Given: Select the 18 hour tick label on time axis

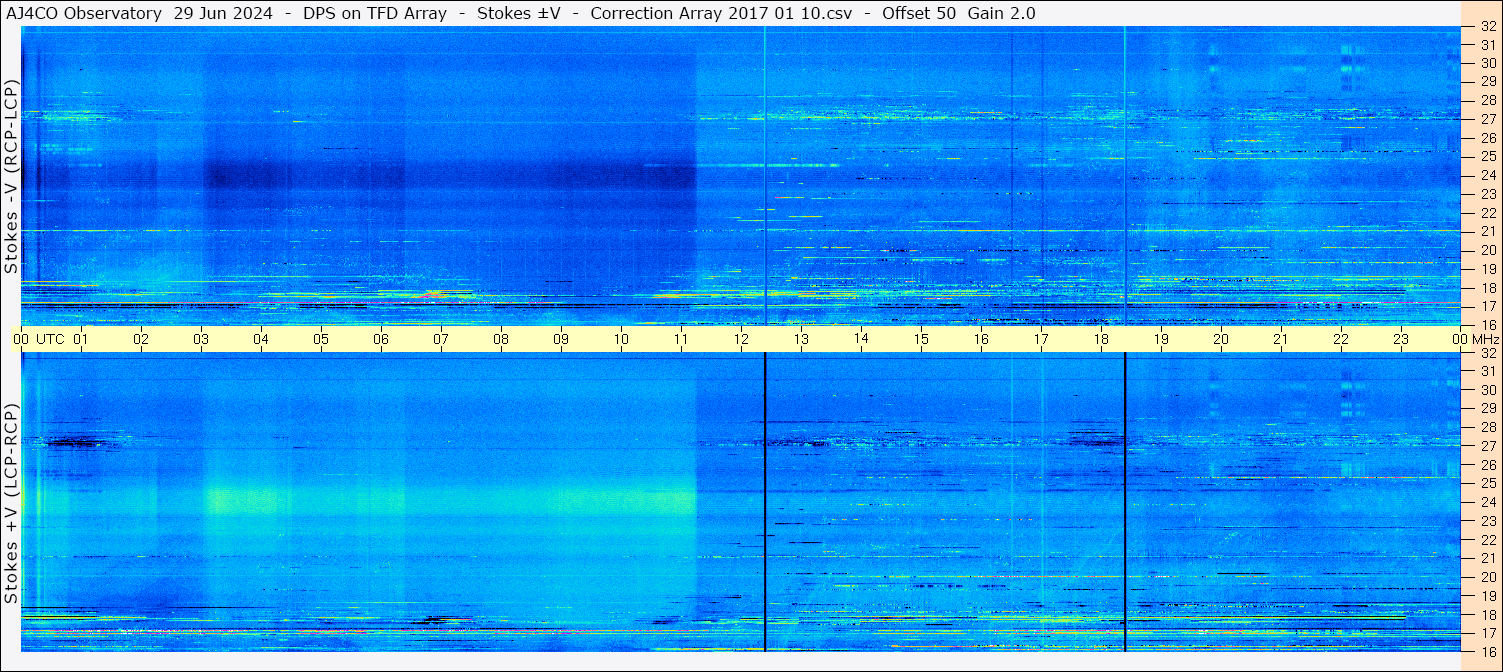Looking at the screenshot, I should point(1101,339).
